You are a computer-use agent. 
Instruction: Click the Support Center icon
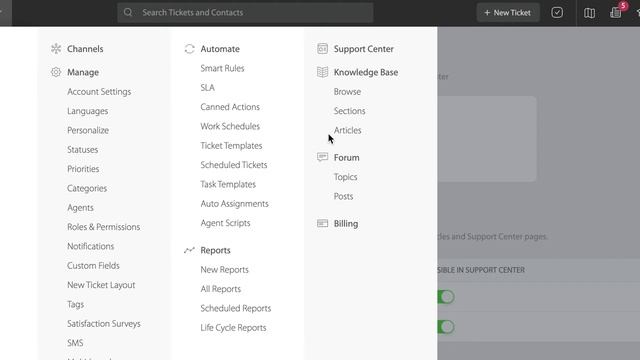[x=322, y=49]
